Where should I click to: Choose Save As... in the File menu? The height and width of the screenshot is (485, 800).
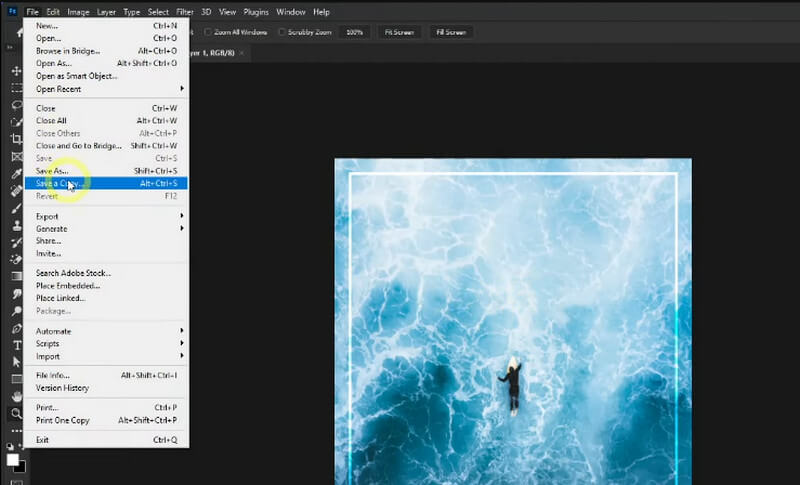pos(106,171)
